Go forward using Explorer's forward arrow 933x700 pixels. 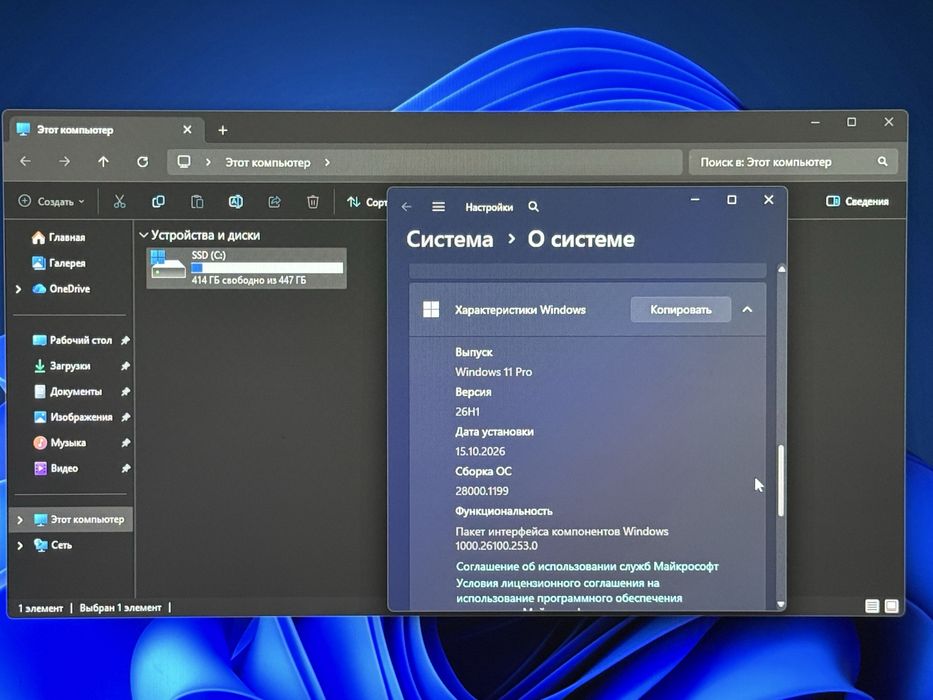pyautogui.click(x=64, y=161)
